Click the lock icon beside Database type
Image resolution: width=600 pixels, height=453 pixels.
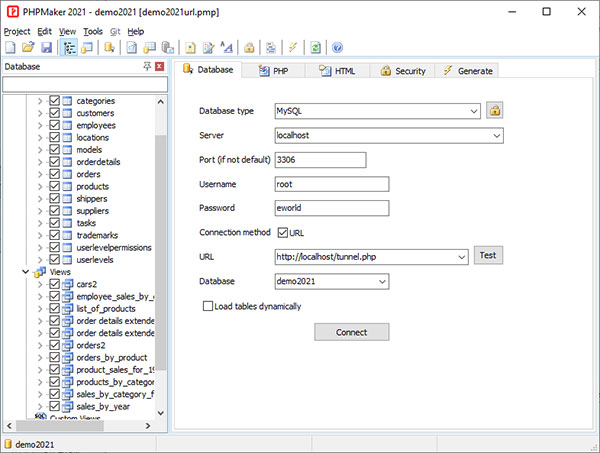pyautogui.click(x=494, y=110)
